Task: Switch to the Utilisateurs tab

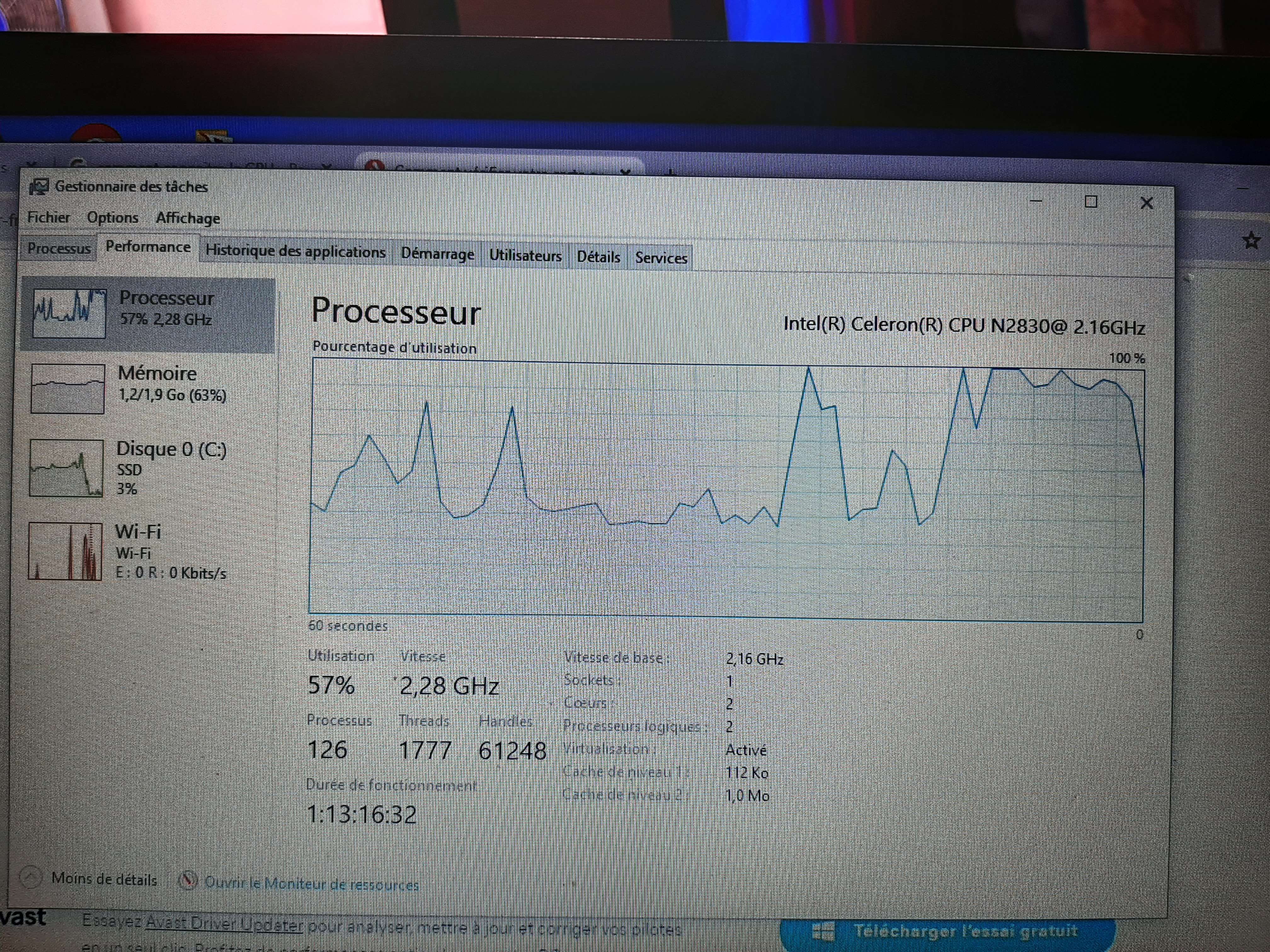Action: 525,256
